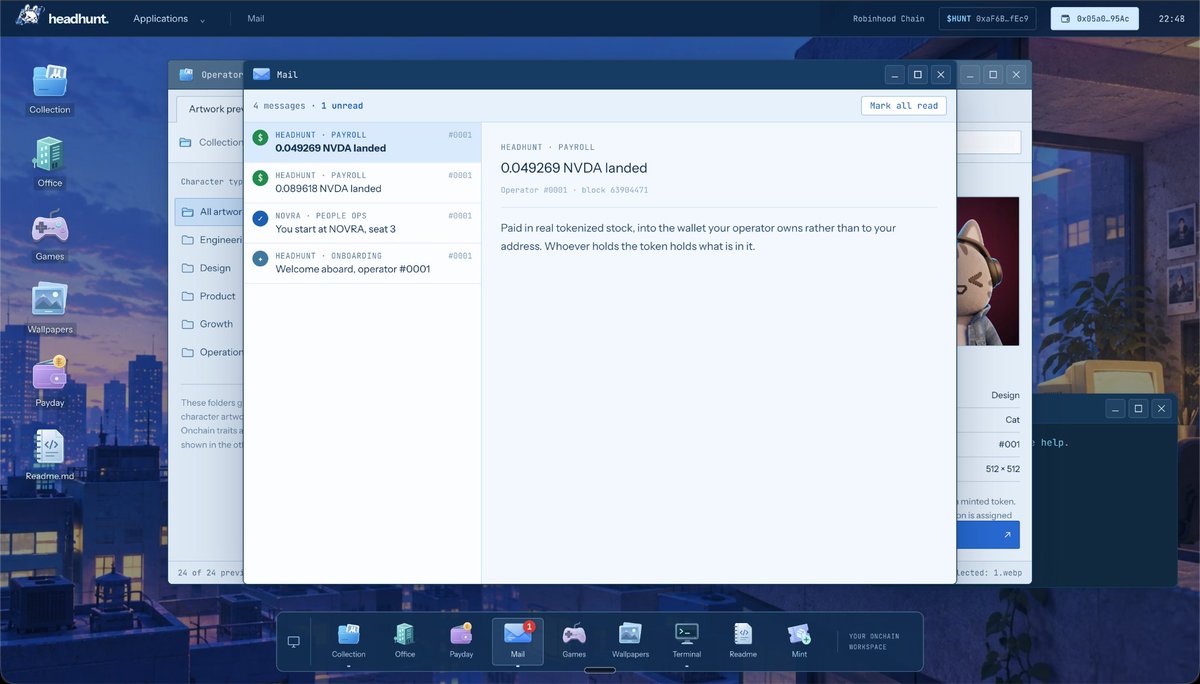
Task: Open the Wallpapers desktop icon
Action: [x=50, y=308]
